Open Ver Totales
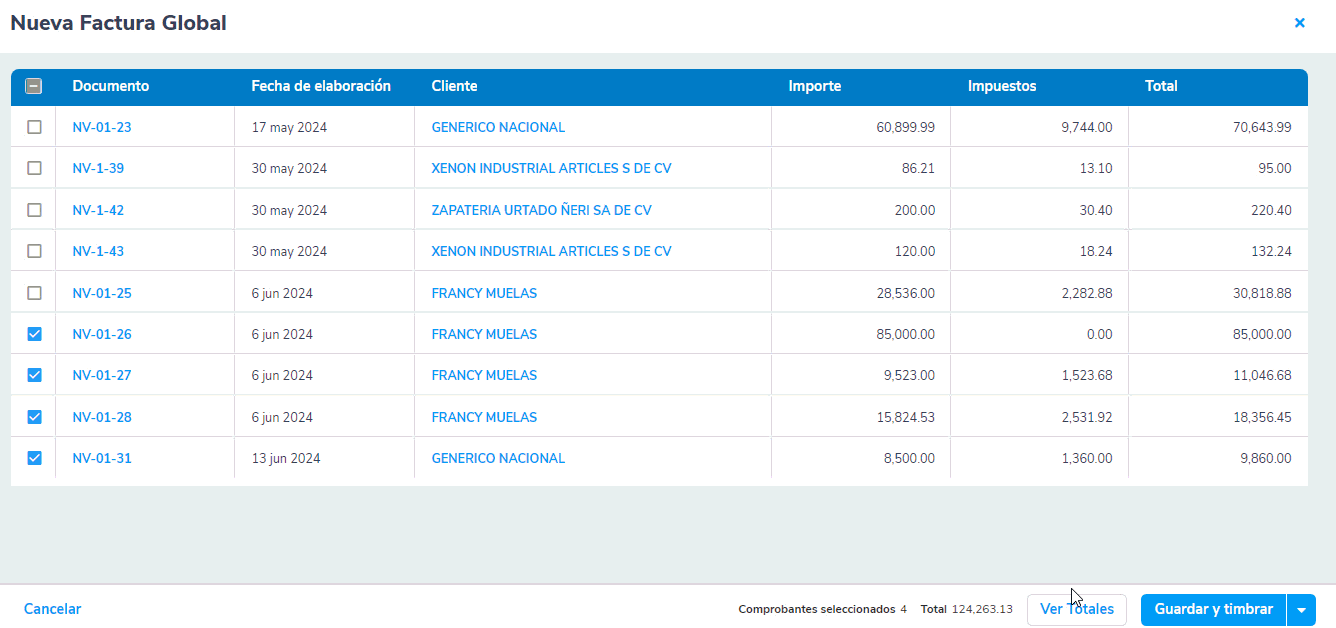The height and width of the screenshot is (628, 1336). pos(1076,610)
